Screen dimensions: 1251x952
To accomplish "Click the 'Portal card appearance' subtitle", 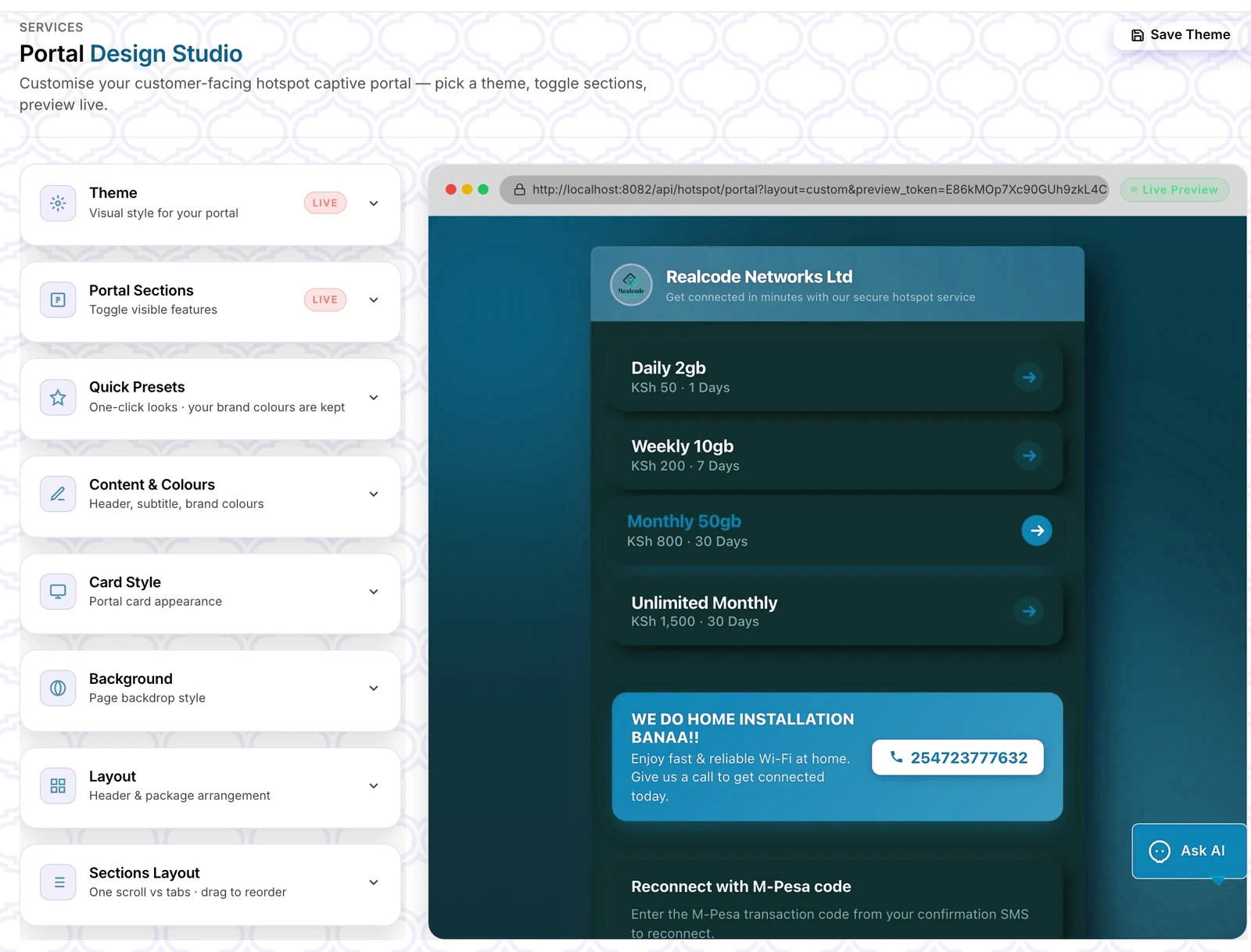I will point(156,601).
